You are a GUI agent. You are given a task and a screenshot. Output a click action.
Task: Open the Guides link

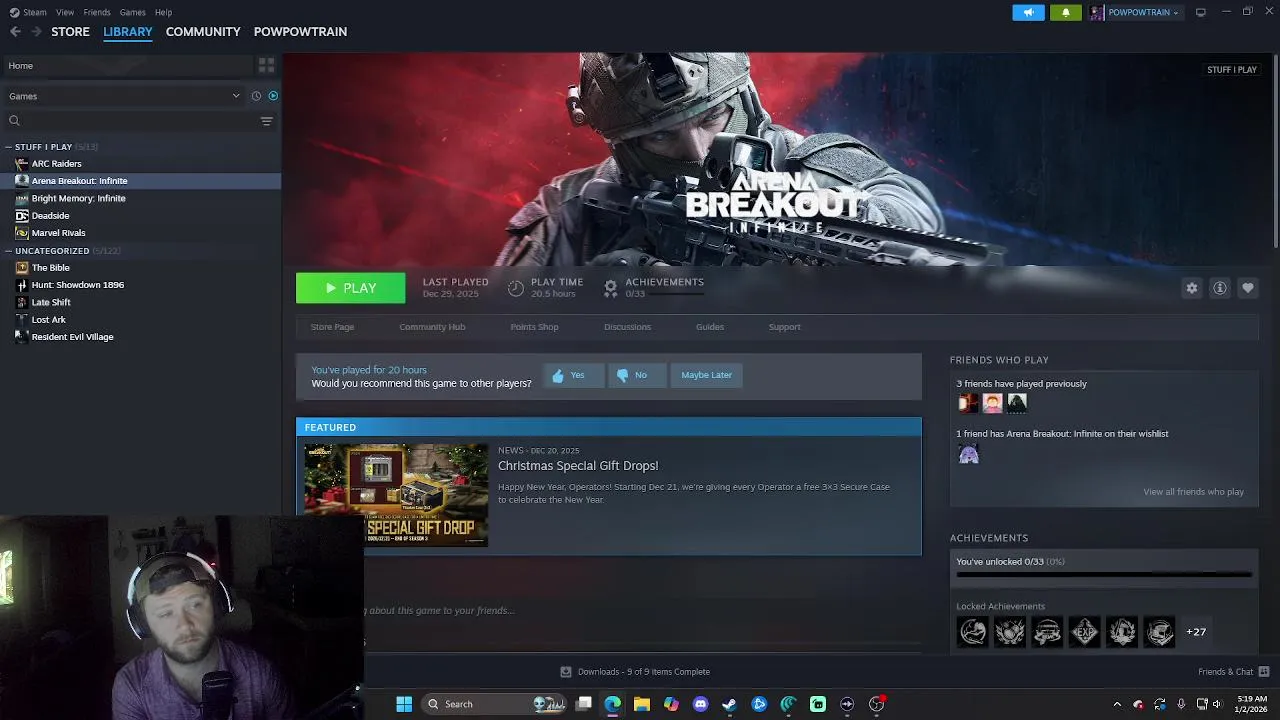pyautogui.click(x=710, y=327)
